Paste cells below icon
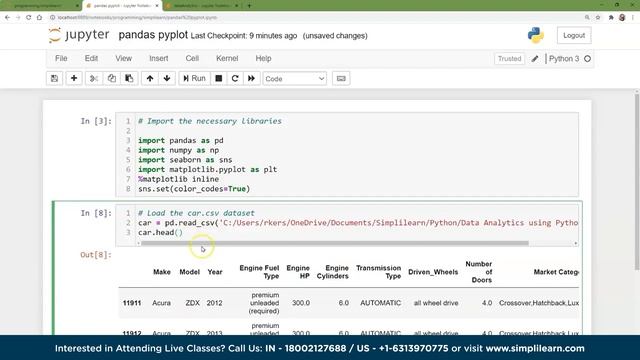This screenshot has width=640, height=360. click(x=129, y=78)
